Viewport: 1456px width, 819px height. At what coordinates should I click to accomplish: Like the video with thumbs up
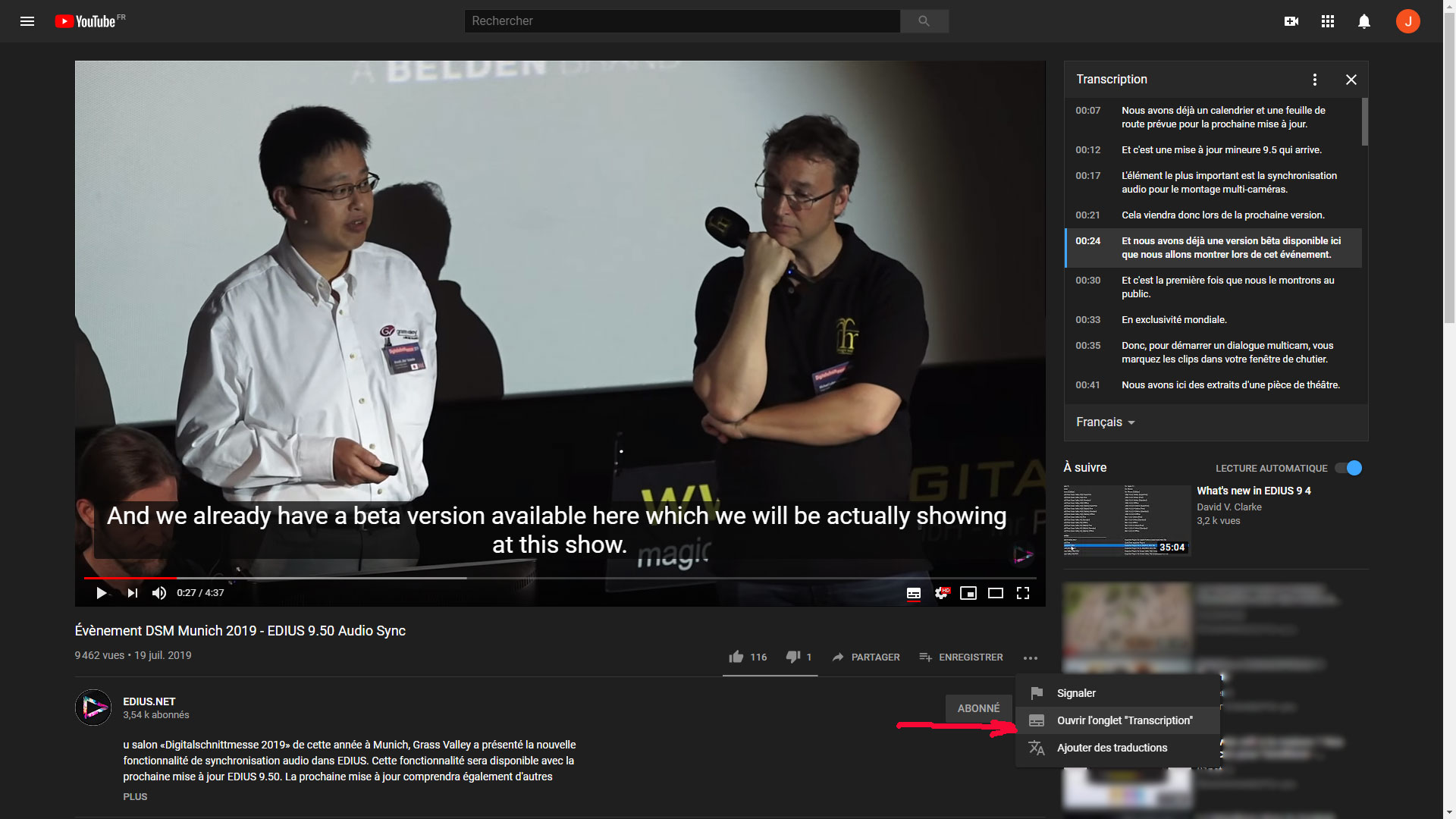pos(747,657)
